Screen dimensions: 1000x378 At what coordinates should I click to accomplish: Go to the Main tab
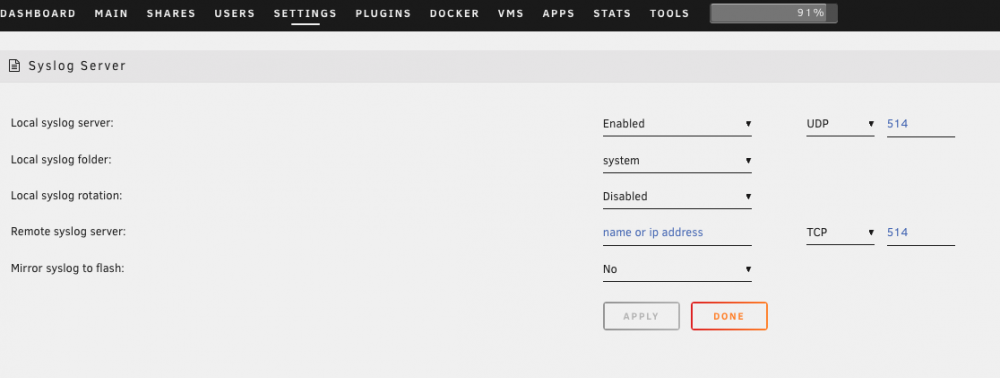click(112, 13)
